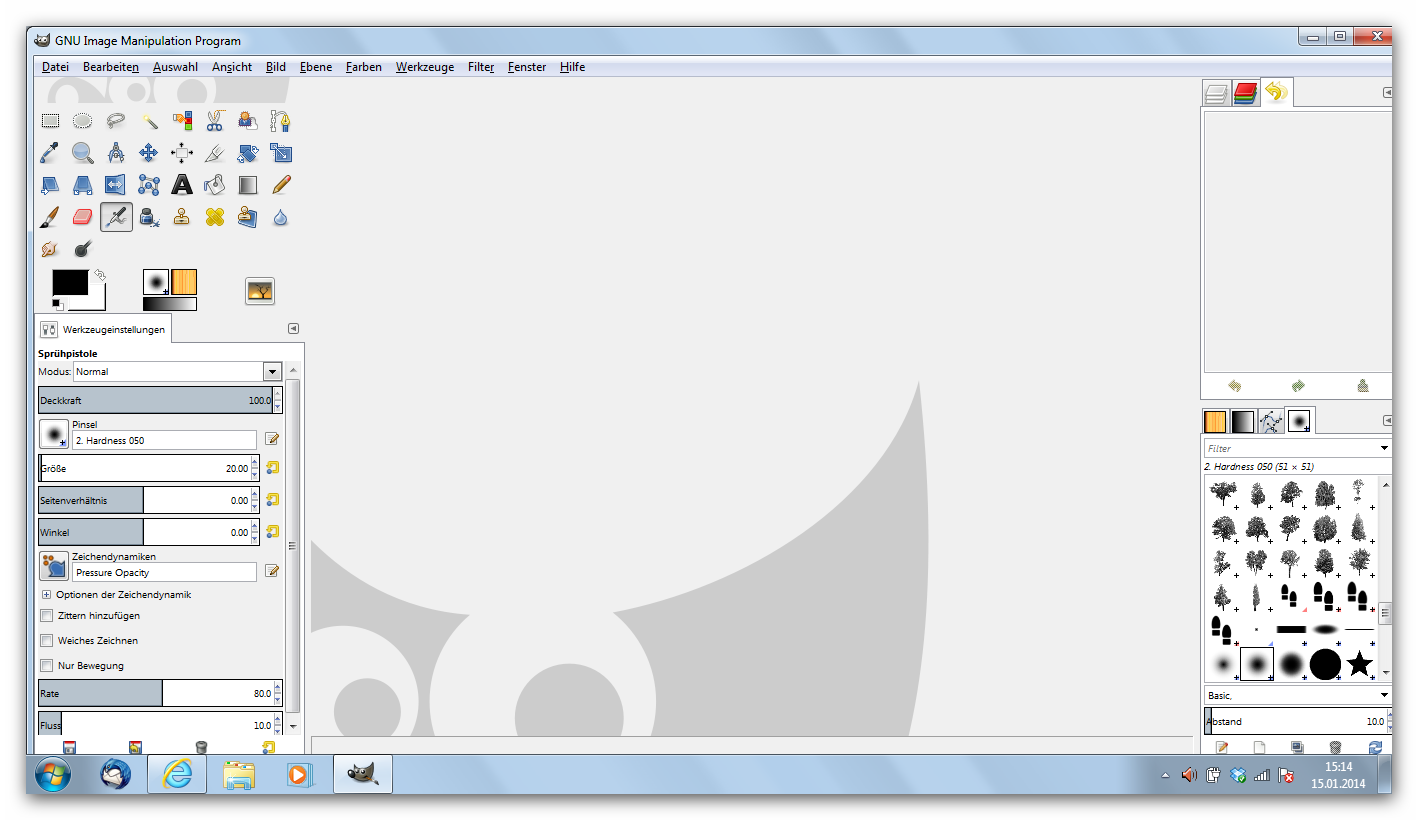Click the Zeichendynamiken icon button

pyautogui.click(x=53, y=566)
